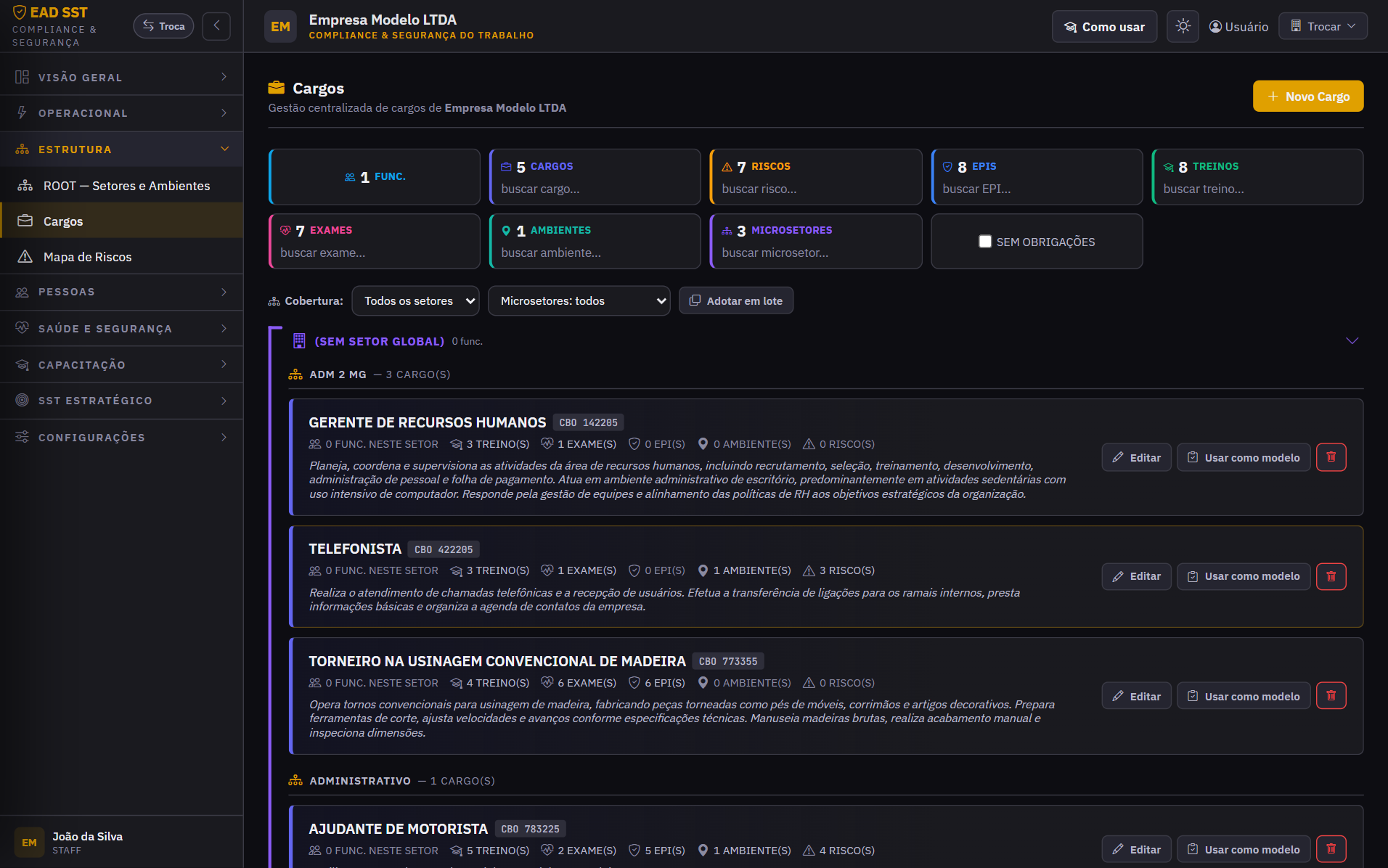This screenshot has height=868, width=1388.
Task: Click the CBO 773355 badge
Action: (727, 661)
